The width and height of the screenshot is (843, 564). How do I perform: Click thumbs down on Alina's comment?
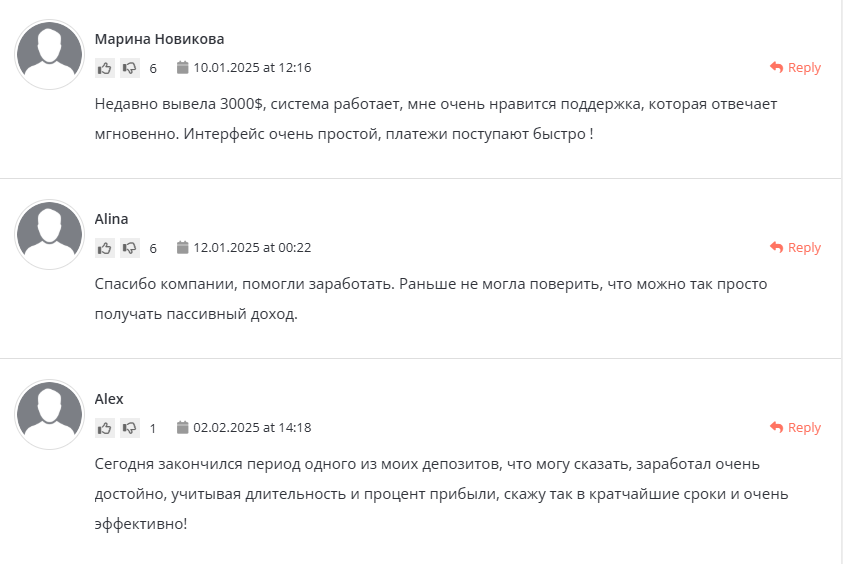coord(130,248)
